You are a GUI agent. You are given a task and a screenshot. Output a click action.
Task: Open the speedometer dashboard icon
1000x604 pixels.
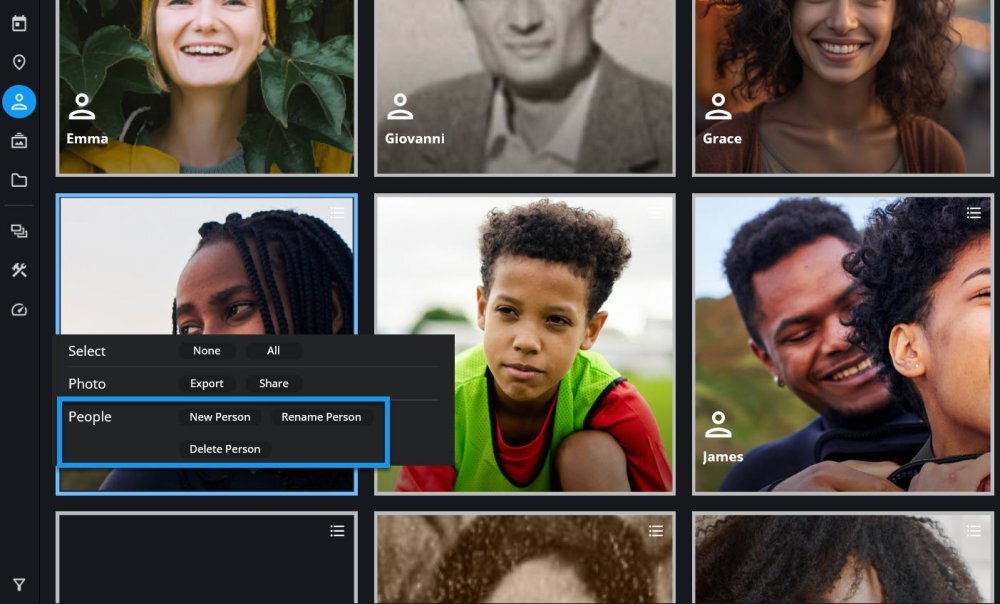19,310
